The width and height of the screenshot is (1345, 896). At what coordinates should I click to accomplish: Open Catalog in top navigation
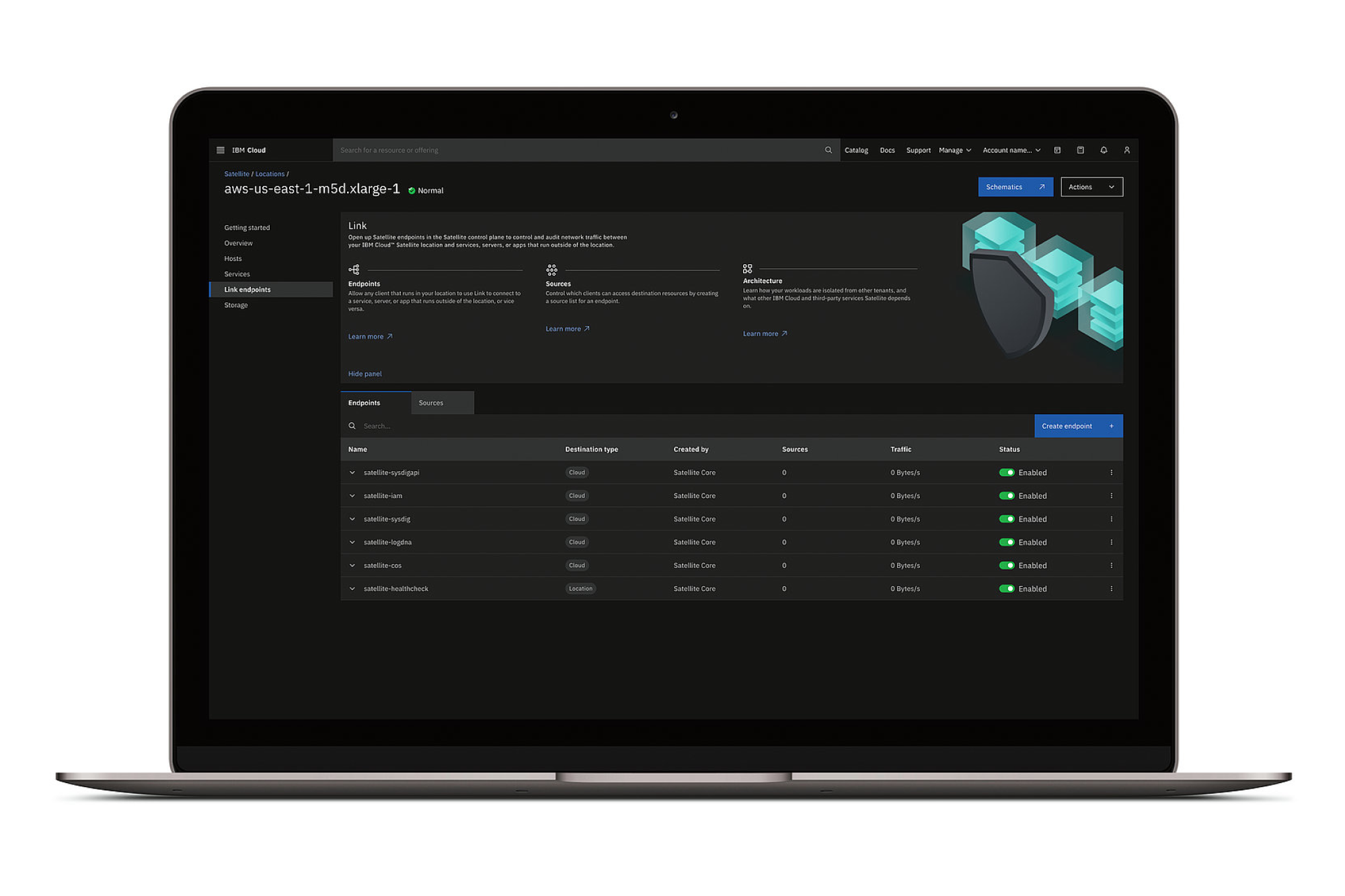[x=856, y=150]
